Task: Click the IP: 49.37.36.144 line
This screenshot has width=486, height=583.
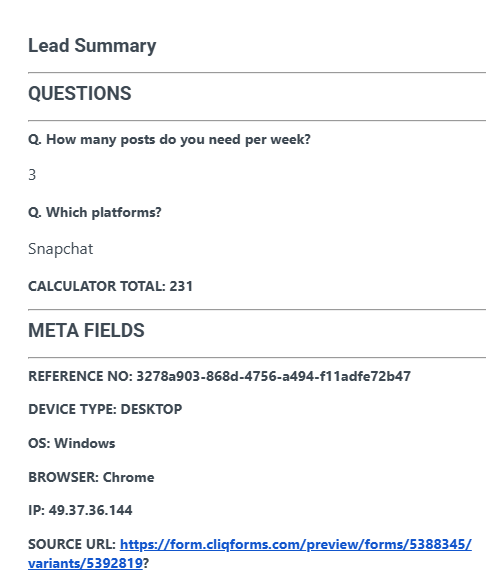Action: tap(80, 510)
